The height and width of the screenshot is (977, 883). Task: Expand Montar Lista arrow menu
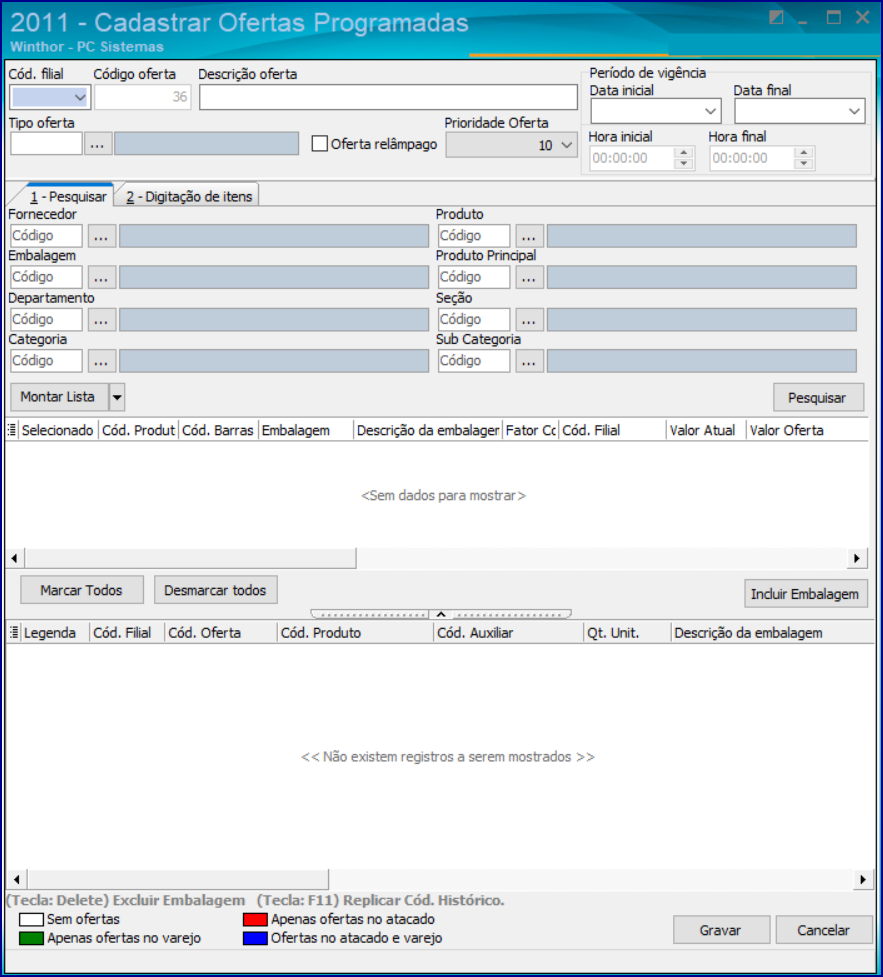tap(117, 397)
